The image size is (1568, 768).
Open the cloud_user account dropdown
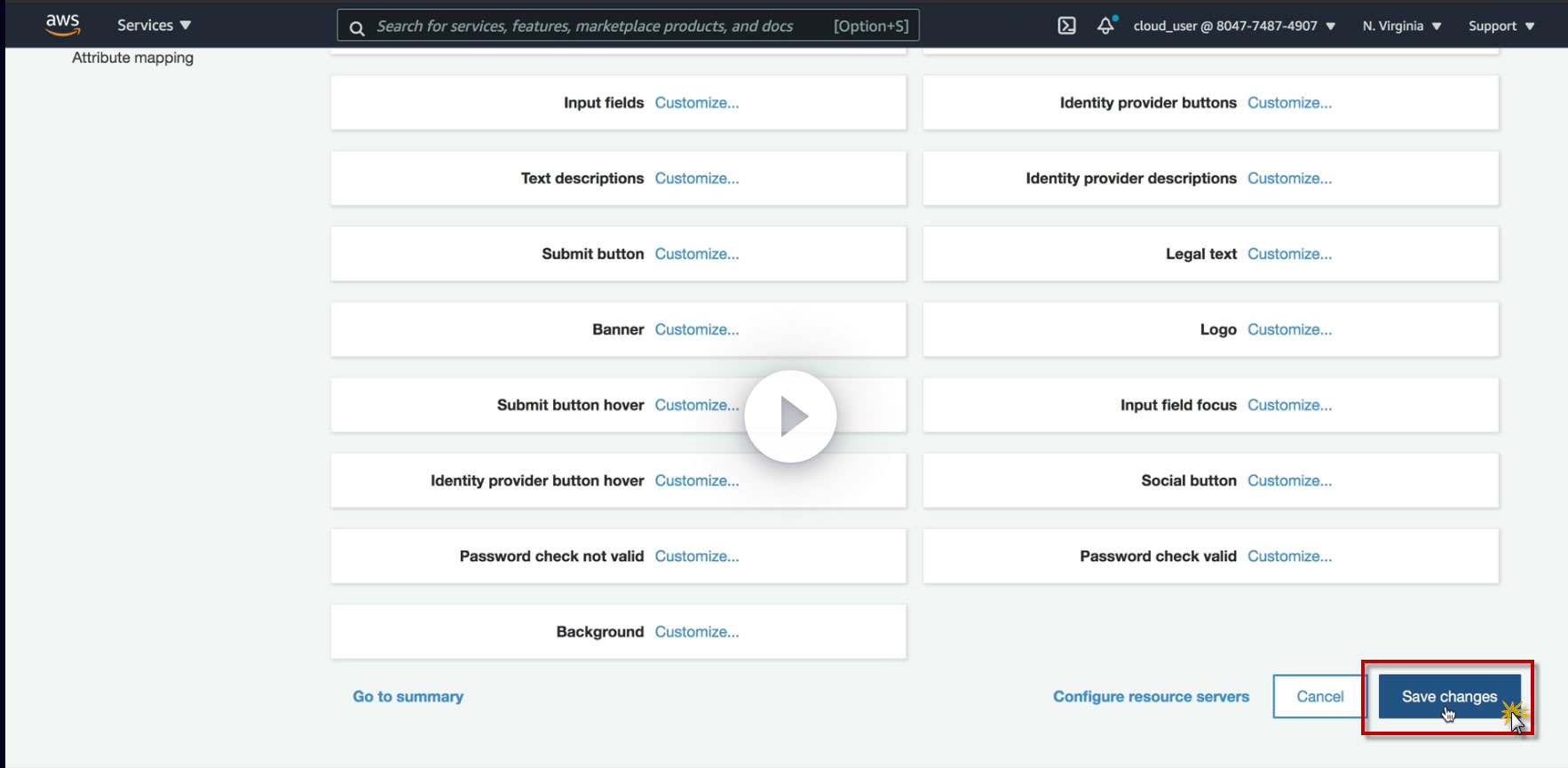[x=1234, y=26]
